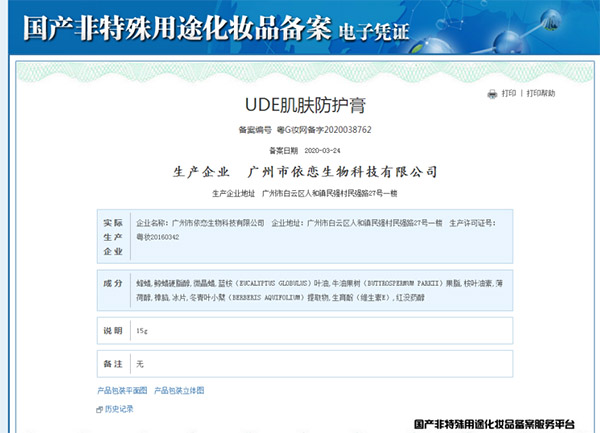Image resolution: width=600 pixels, height=433 pixels.
Task: Click the 说明 row label
Action: [x=113, y=330]
